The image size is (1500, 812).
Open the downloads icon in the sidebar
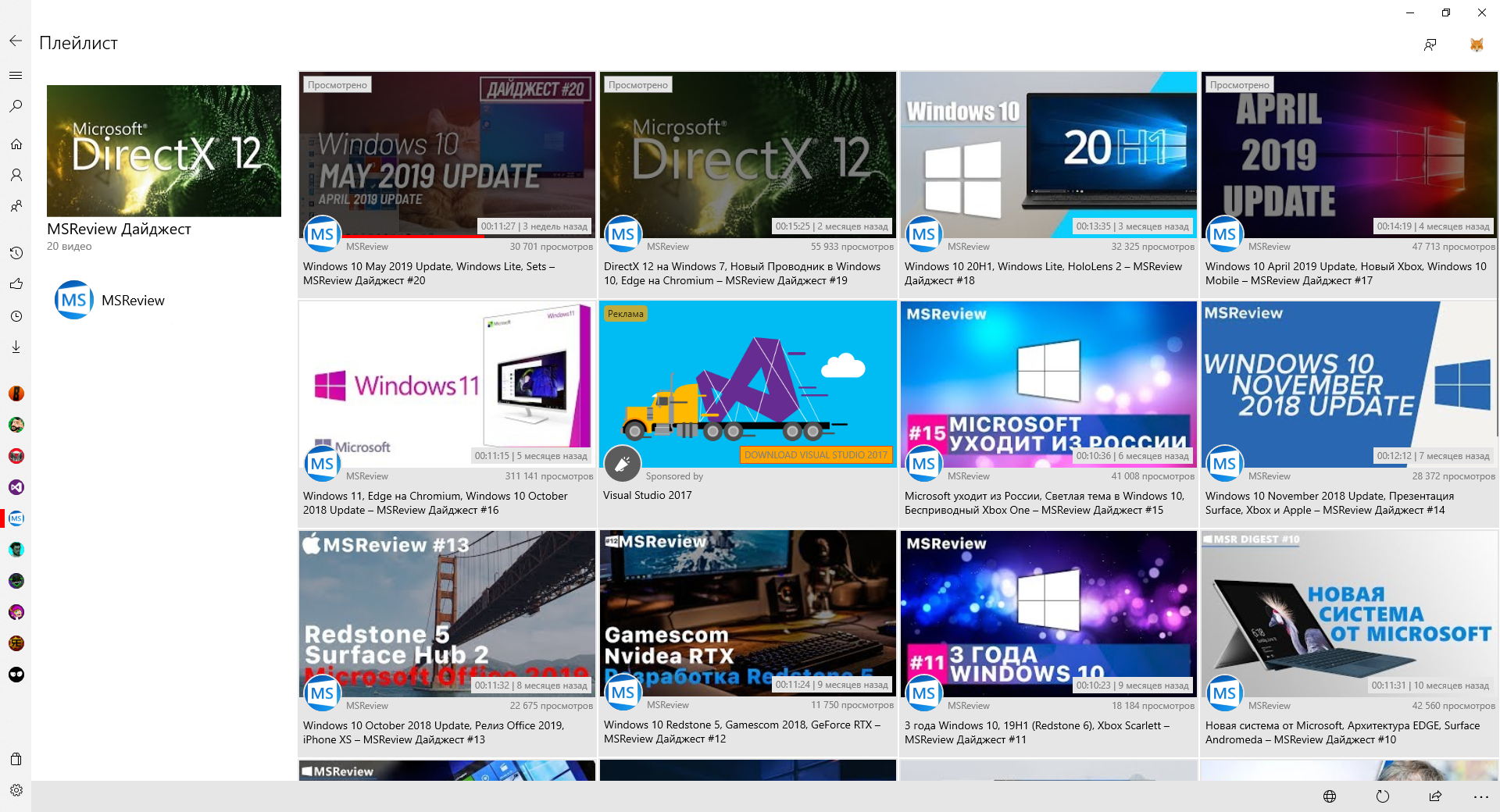16,347
